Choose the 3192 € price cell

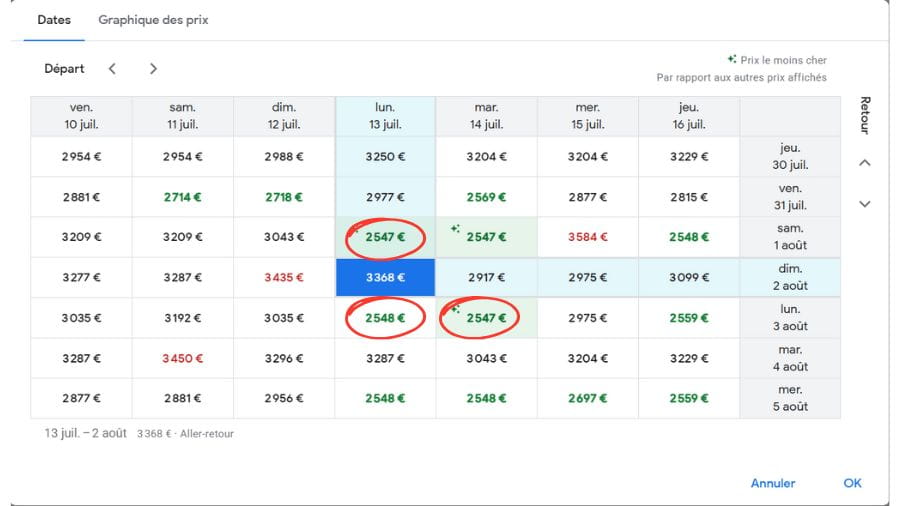(x=183, y=318)
